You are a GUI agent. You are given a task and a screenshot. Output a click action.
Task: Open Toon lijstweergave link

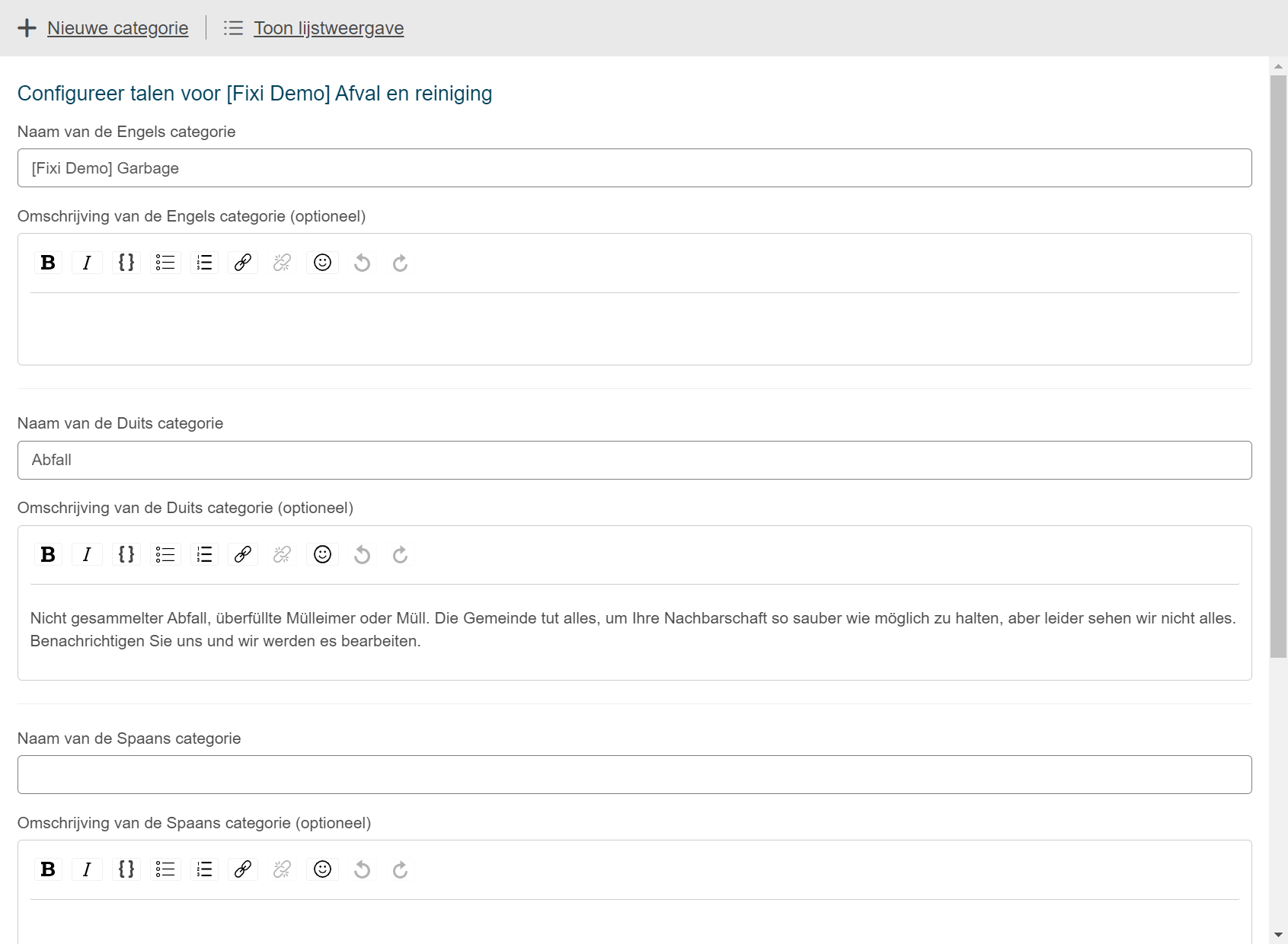click(x=328, y=28)
